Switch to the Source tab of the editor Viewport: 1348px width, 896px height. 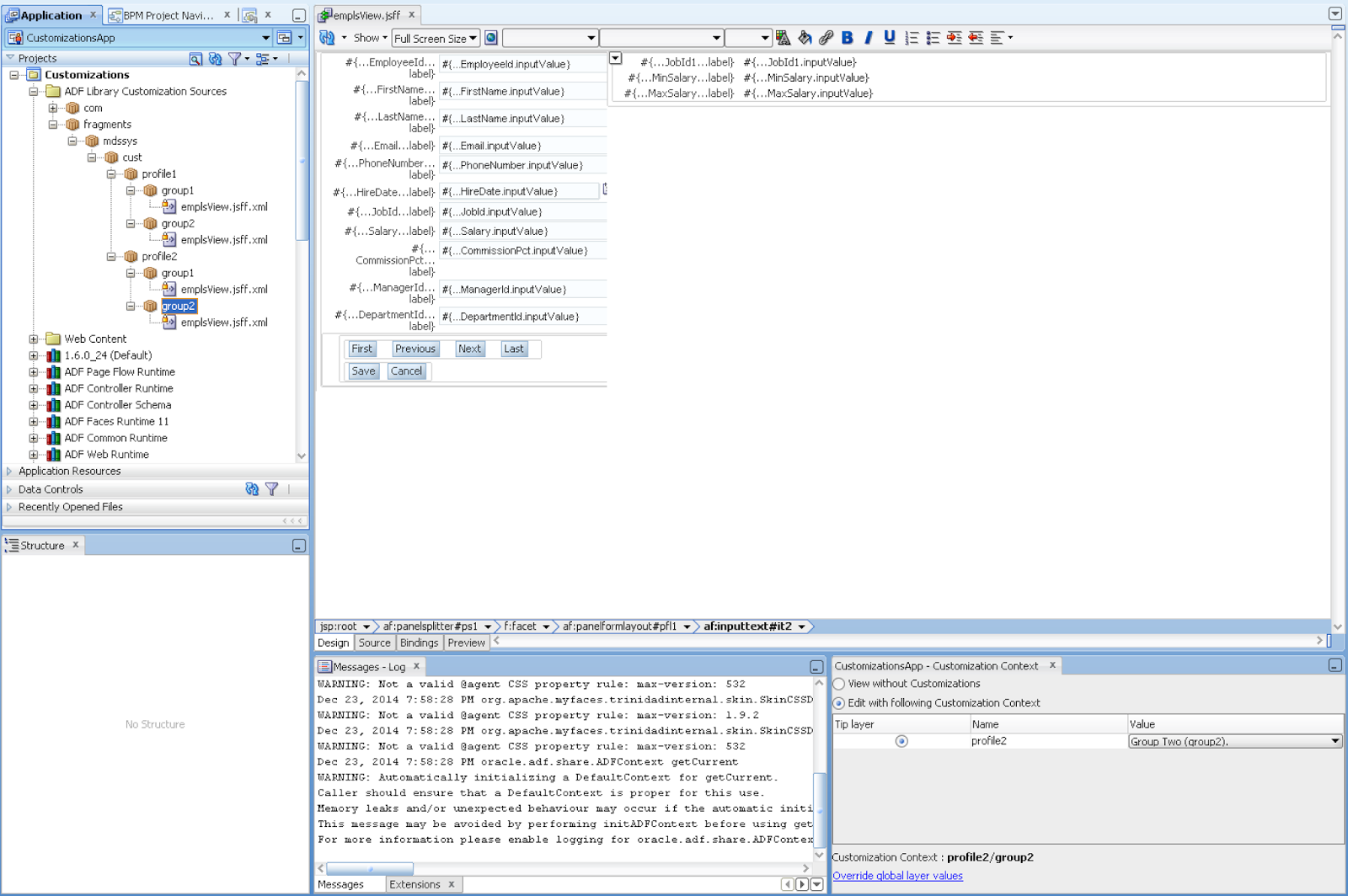point(374,643)
